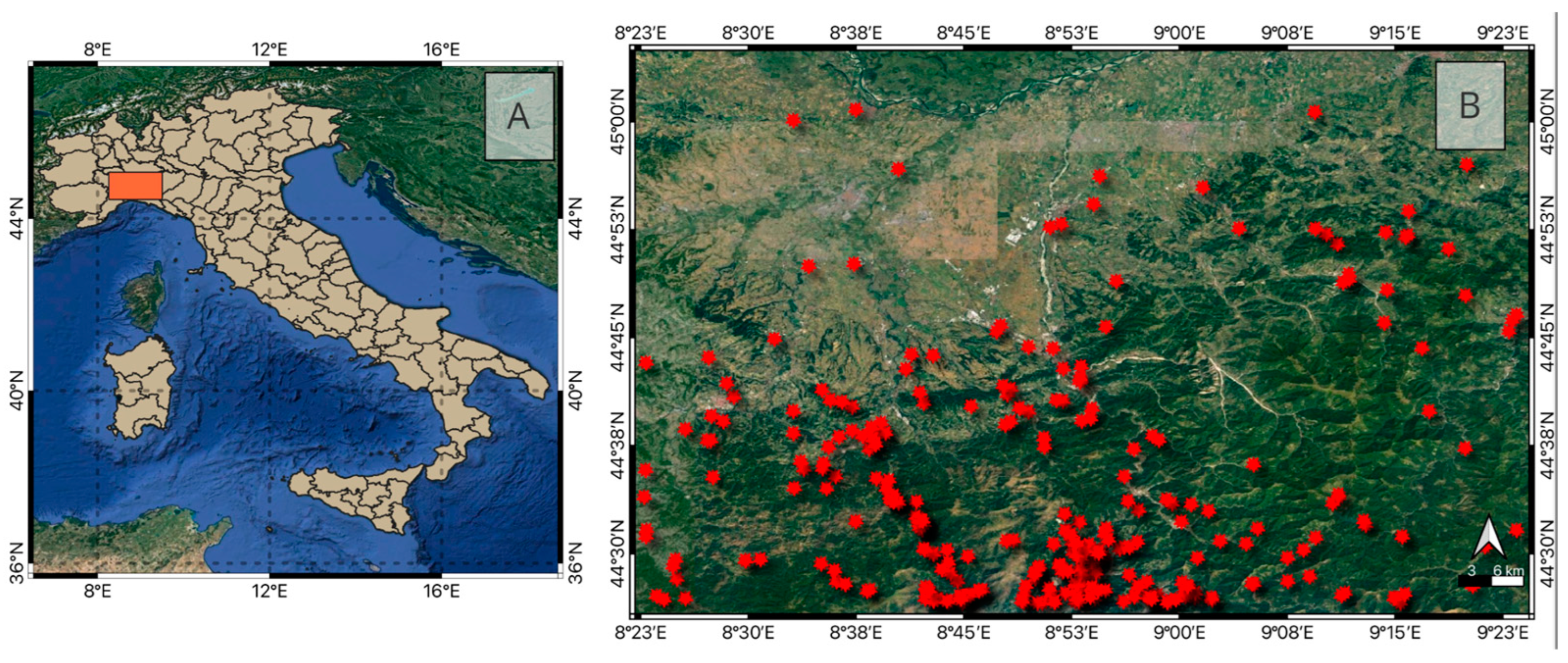1568x663 pixels.
Task: Click the scale bar labeled 6 km
Action: (1491, 580)
